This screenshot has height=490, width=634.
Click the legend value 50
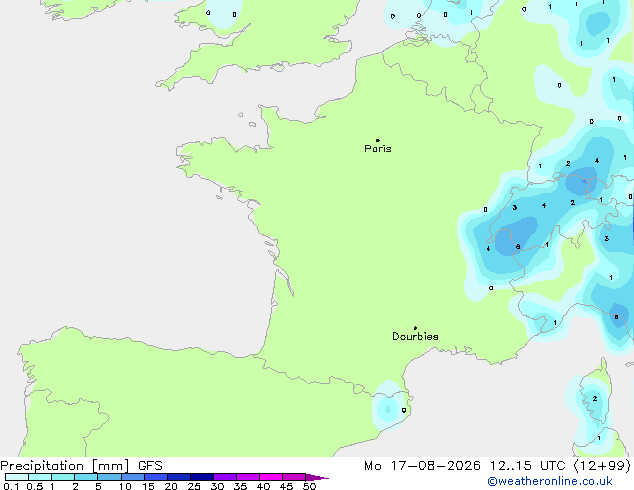coord(309,486)
